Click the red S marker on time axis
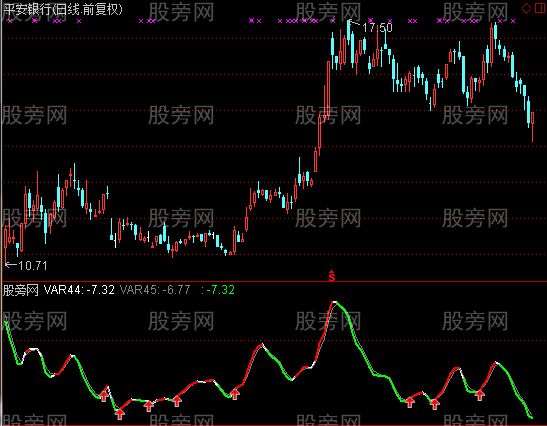Image resolution: width=547 pixels, height=426 pixels. coord(332,276)
